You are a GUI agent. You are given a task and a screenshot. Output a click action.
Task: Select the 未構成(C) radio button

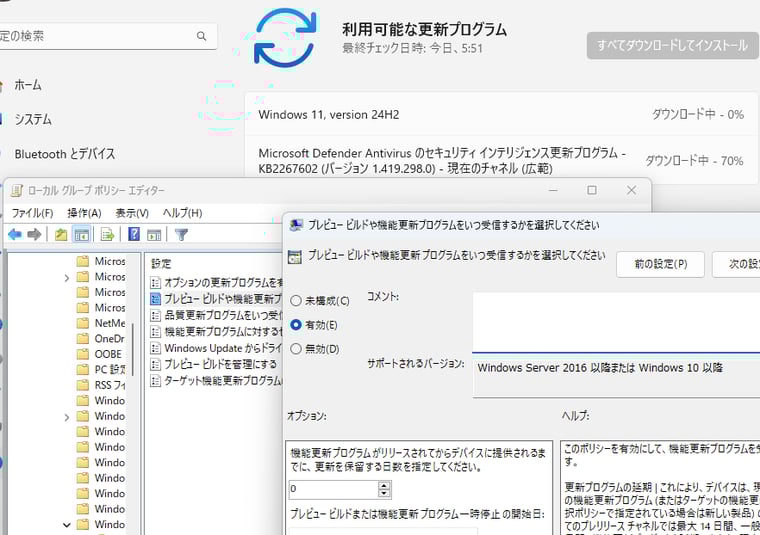(x=296, y=300)
